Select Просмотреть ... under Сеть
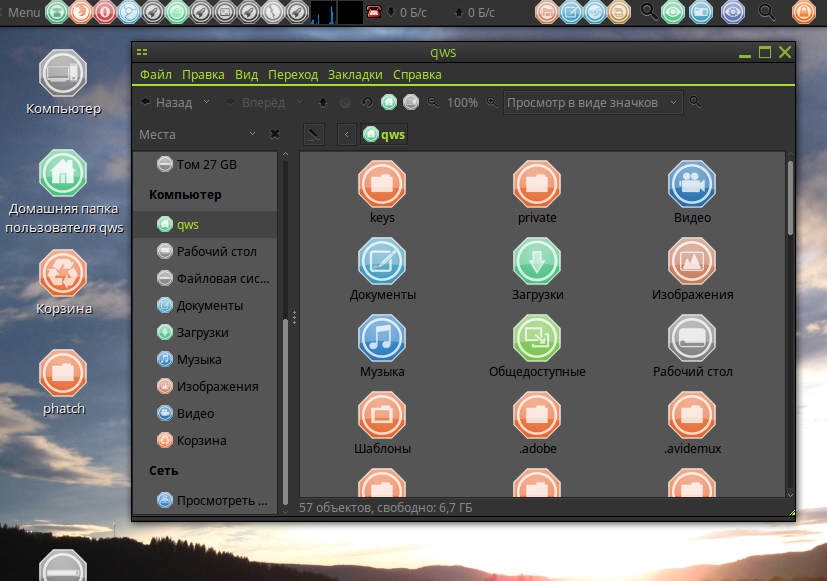The image size is (827, 581). click(x=205, y=500)
